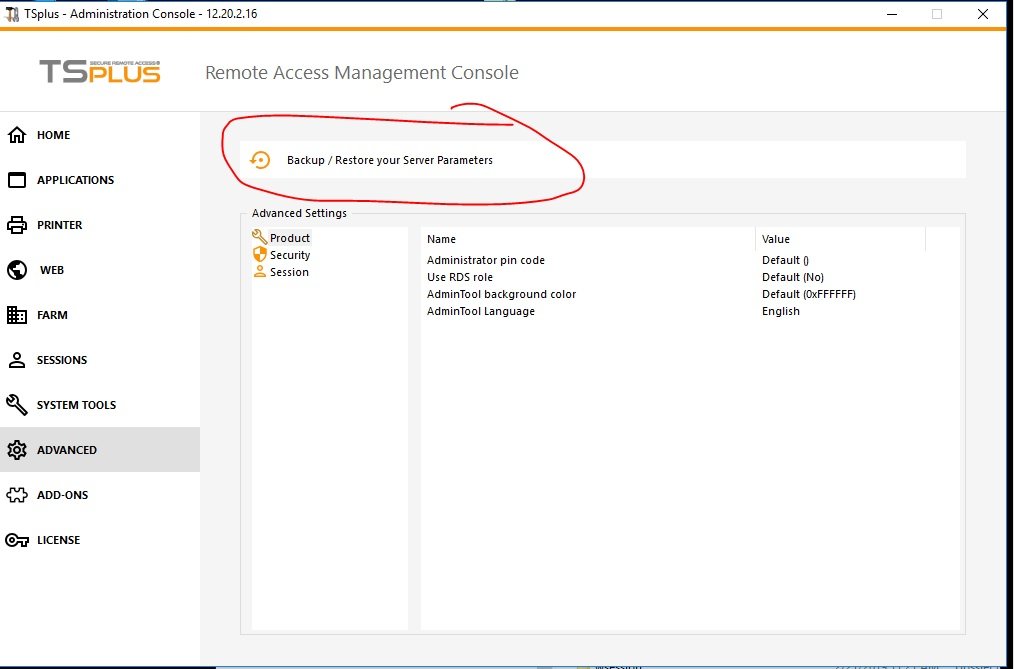Open the Applications window icon
Viewport: 1015px width, 669px height.
(17, 180)
